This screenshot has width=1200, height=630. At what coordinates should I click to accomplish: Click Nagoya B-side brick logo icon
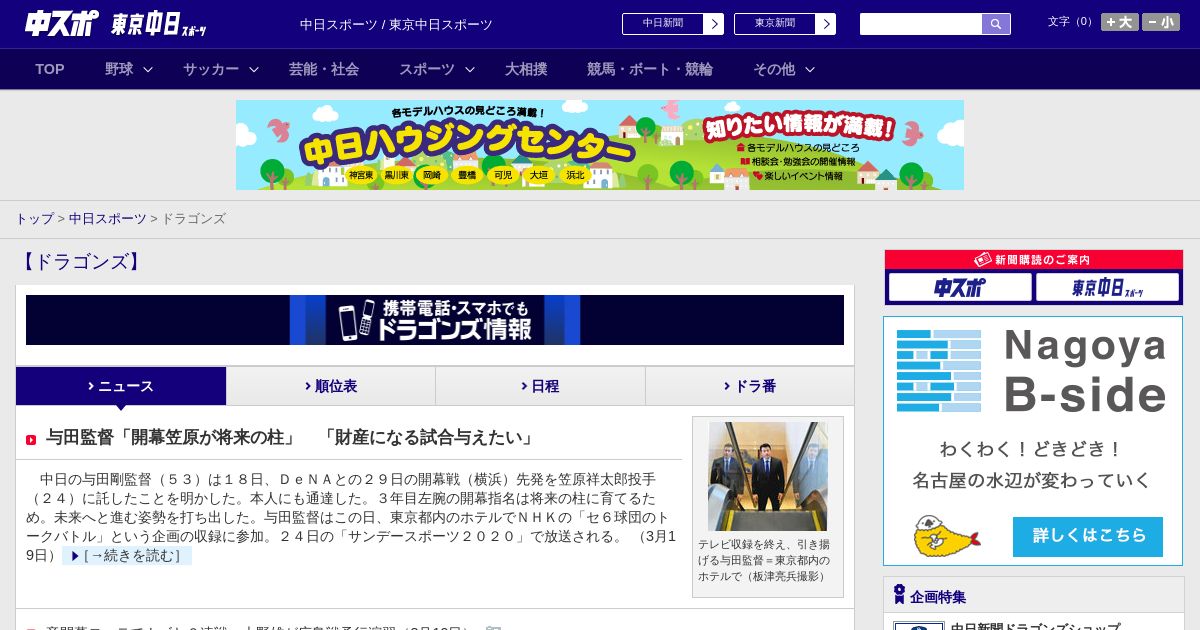click(x=939, y=371)
